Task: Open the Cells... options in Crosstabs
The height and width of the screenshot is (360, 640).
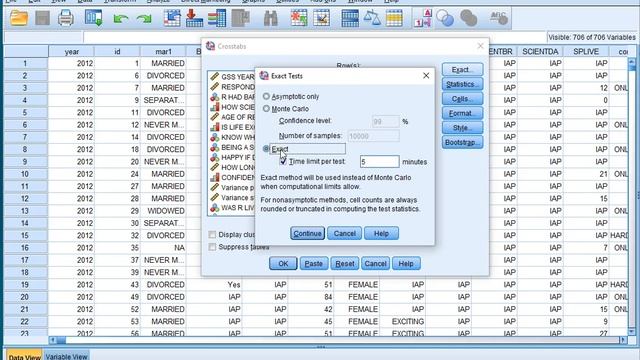Action: tap(462, 99)
